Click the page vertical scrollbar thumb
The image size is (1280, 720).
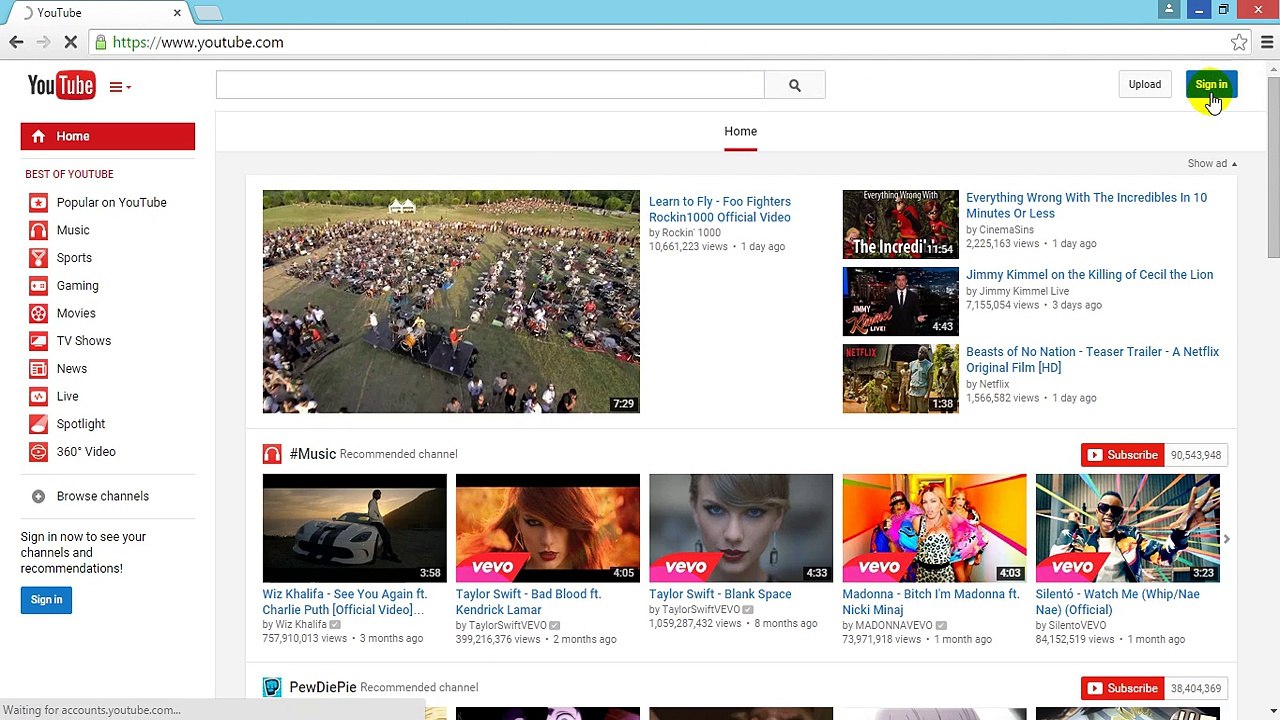click(x=1273, y=166)
